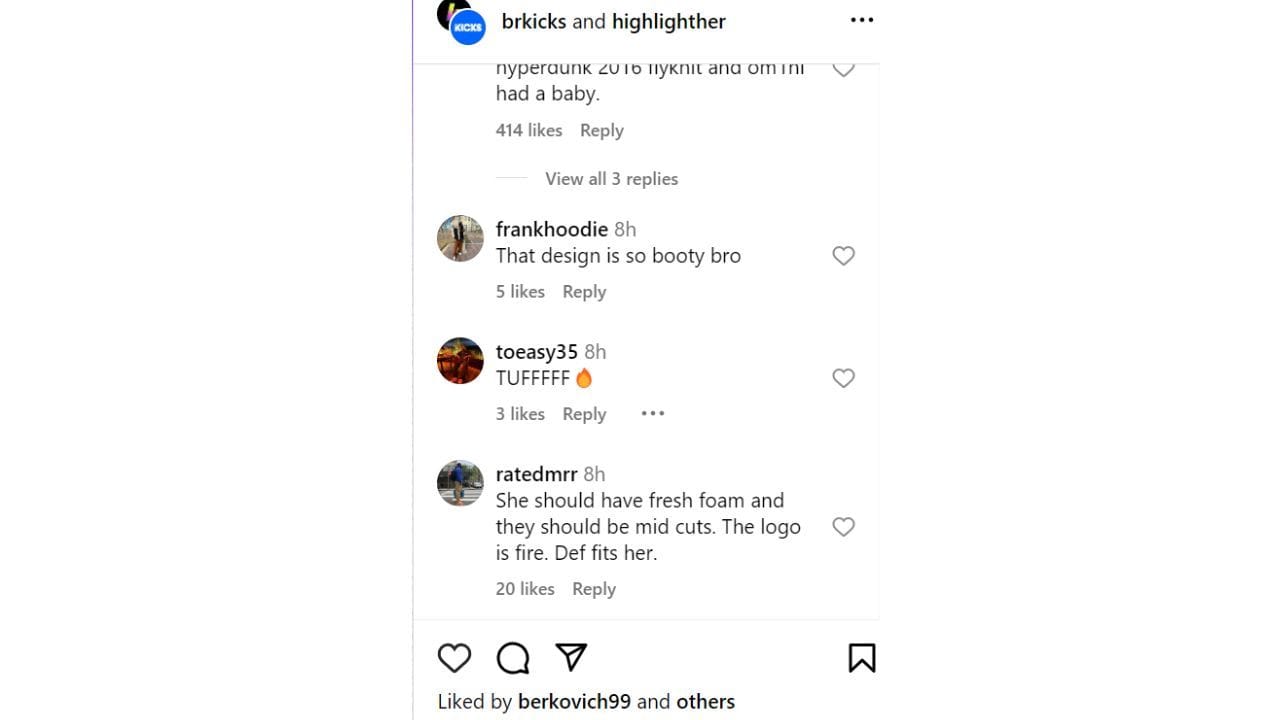Viewport: 1280px width, 720px height.
Task: Reply to frankhoodie's comment
Action: 584,291
